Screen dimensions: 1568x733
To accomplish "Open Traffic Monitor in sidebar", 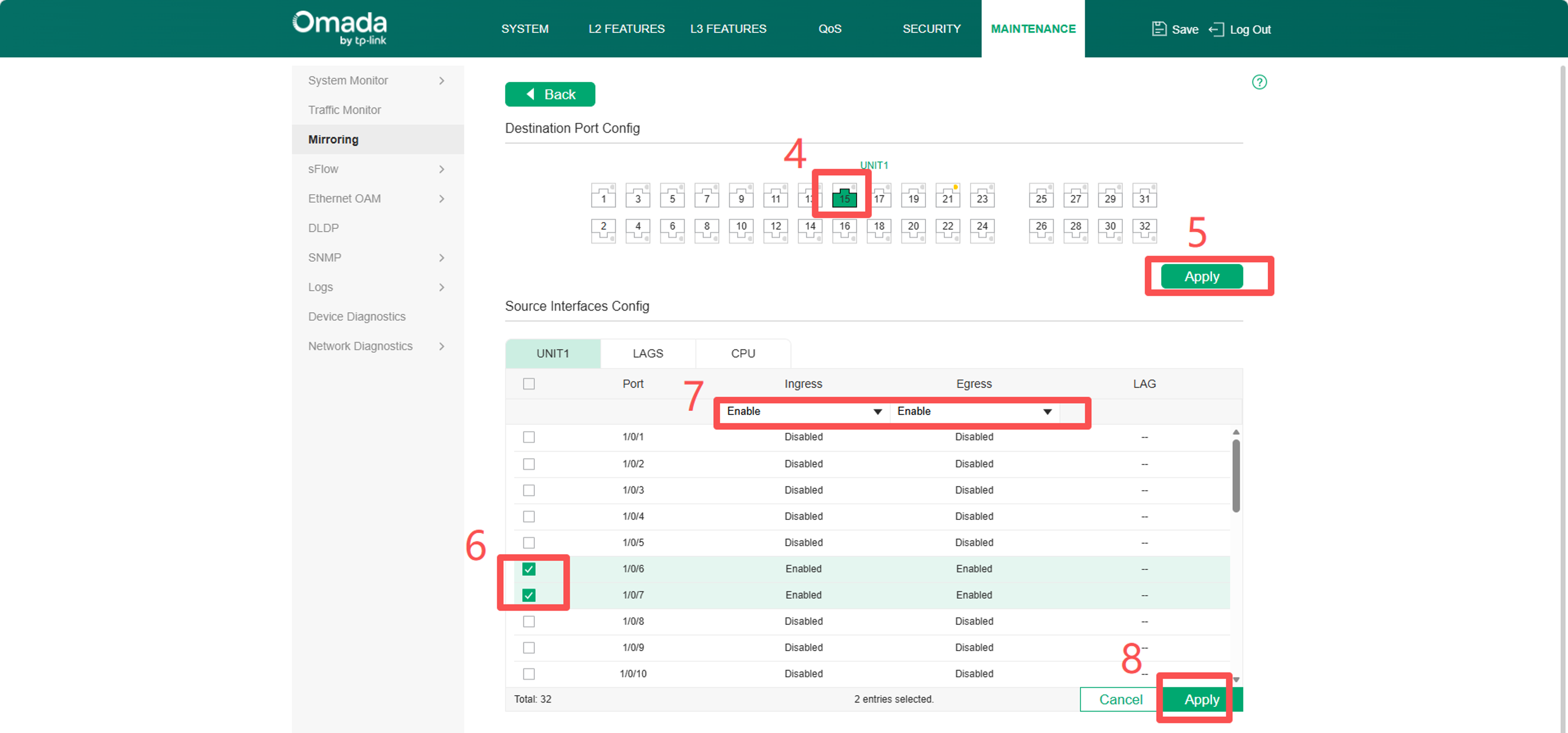I will (377, 110).
